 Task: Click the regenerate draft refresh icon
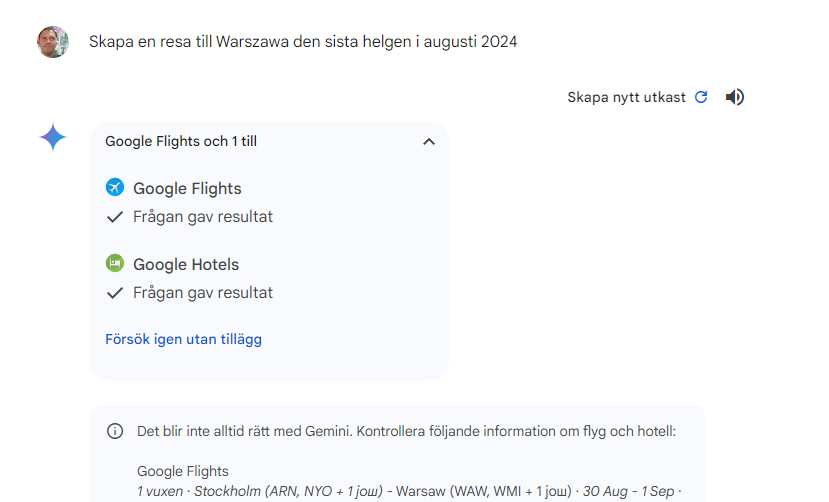click(701, 97)
